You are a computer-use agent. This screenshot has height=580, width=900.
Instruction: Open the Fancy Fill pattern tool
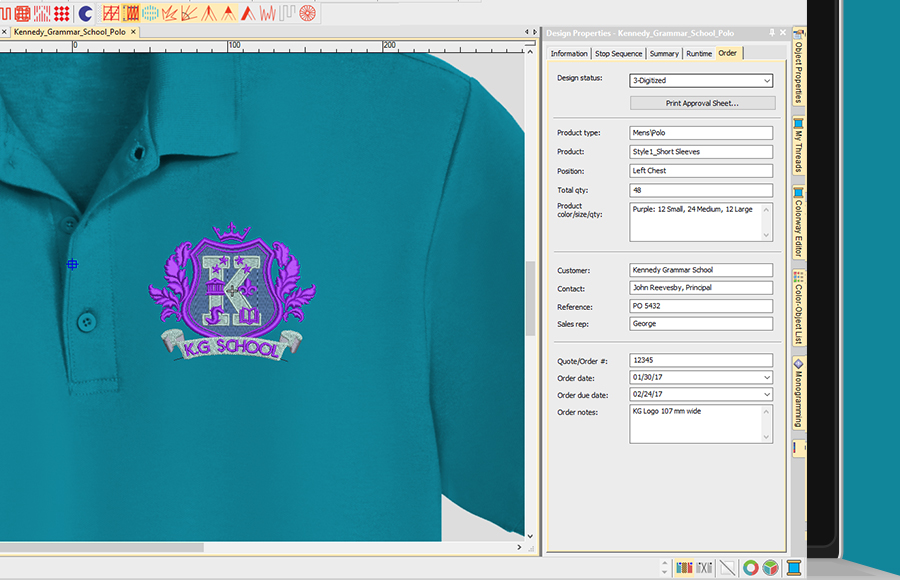click(x=21, y=13)
